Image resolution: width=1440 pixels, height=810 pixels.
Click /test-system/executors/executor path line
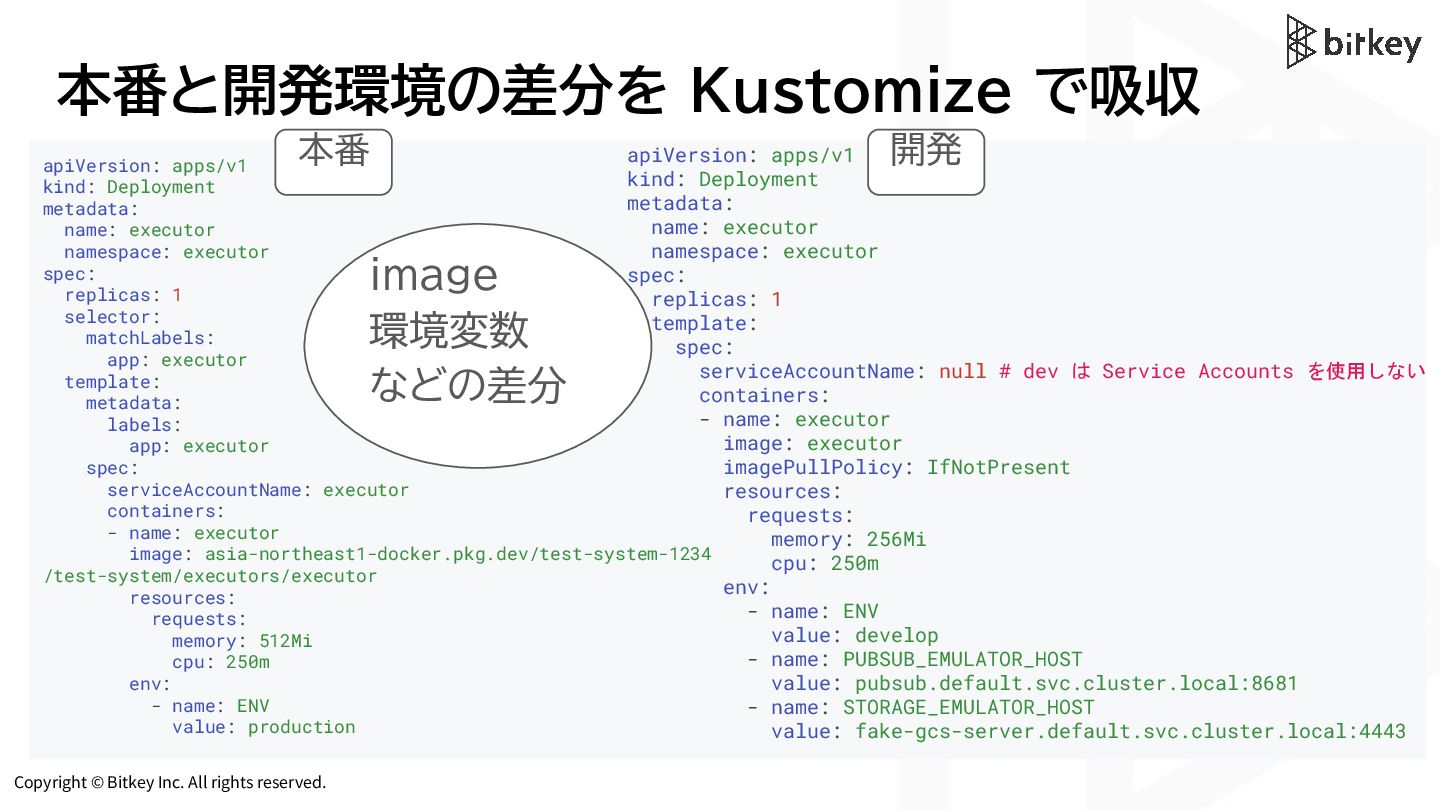(x=210, y=576)
